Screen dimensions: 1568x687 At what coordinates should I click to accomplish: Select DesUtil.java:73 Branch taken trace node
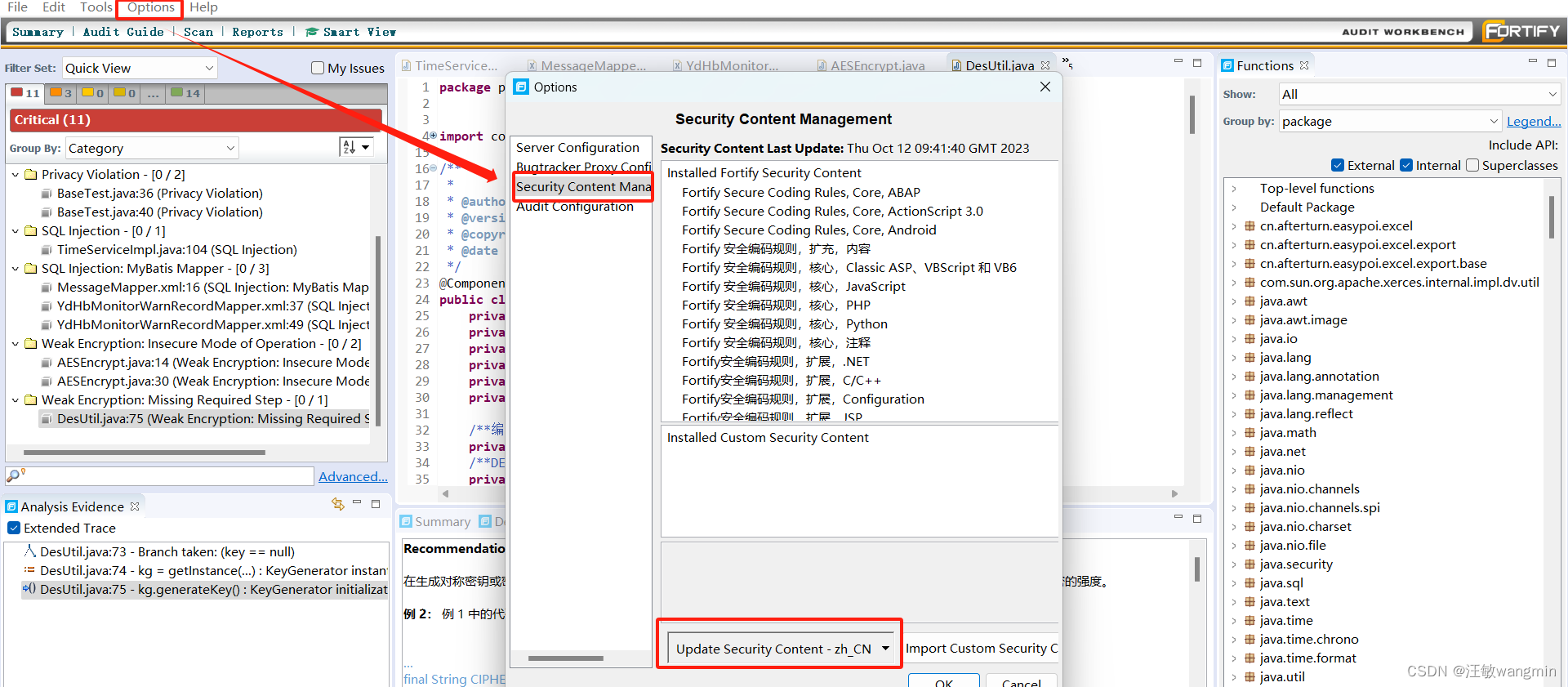[159, 551]
